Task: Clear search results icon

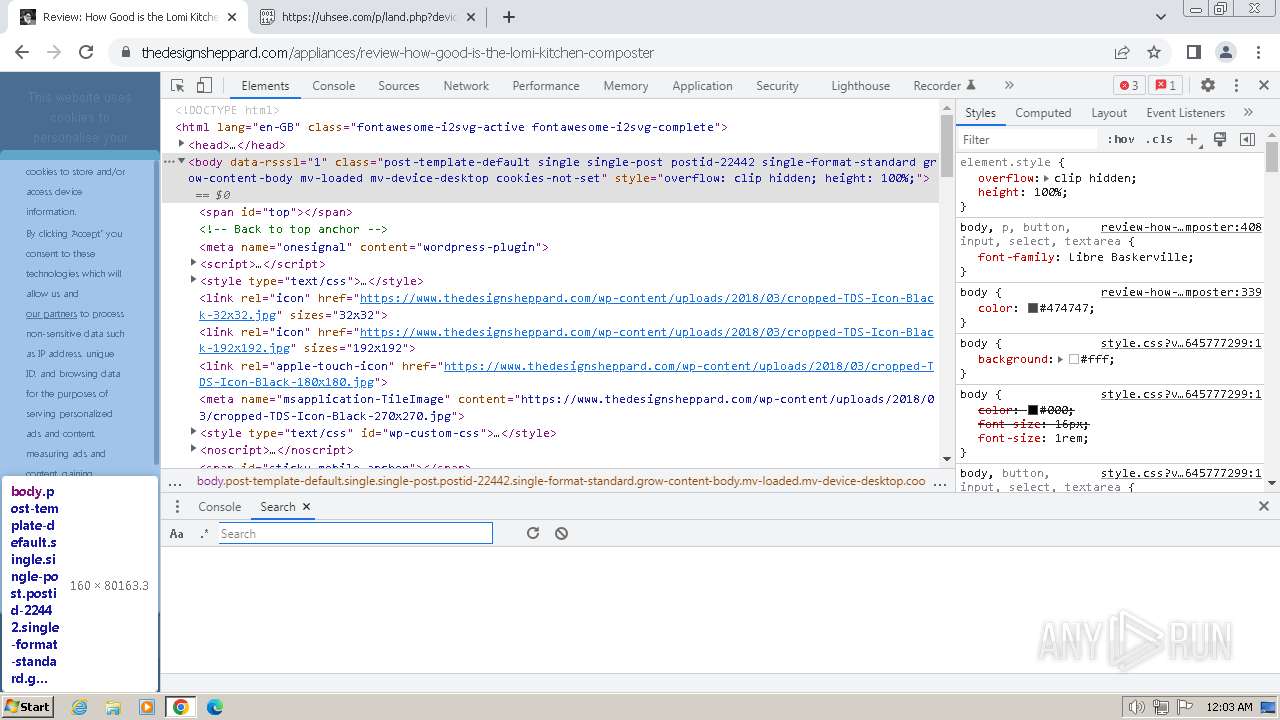Action: tap(562, 534)
